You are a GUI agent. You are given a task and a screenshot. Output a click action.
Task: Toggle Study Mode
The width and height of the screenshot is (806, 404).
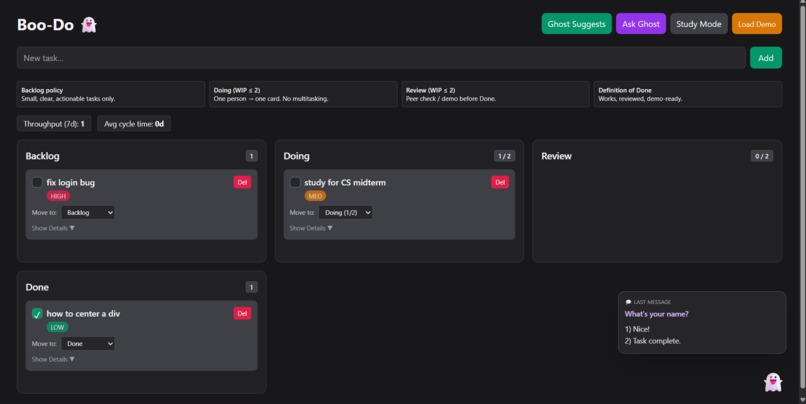[699, 24]
